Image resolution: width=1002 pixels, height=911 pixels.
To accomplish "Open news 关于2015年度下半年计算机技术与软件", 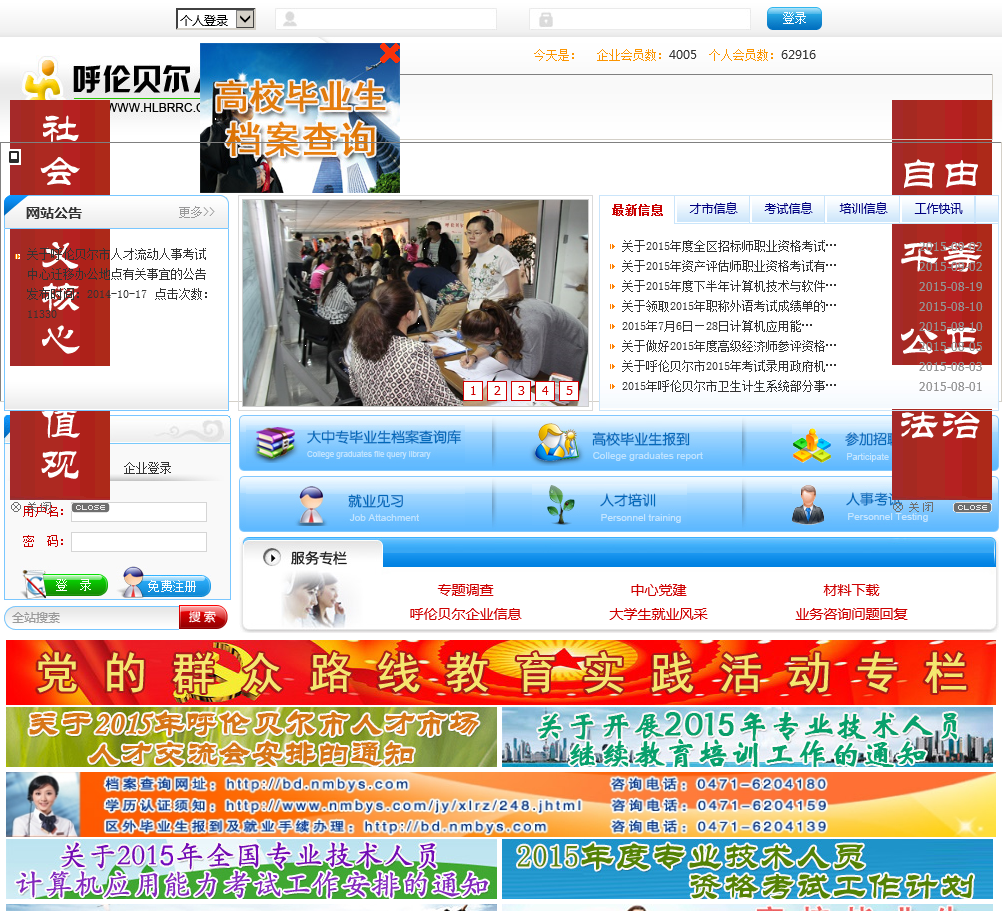I will coord(728,286).
